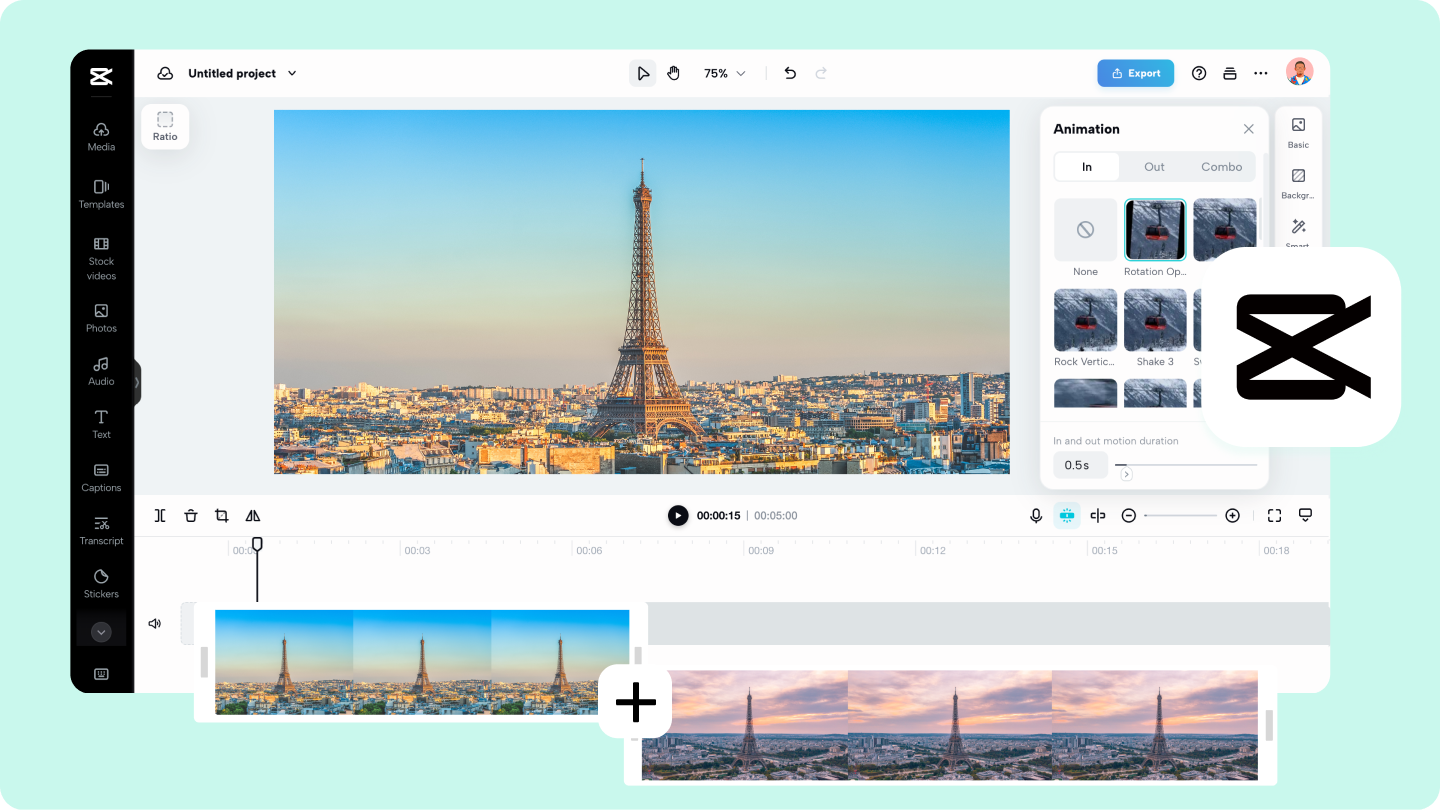The height and width of the screenshot is (810, 1440).
Task: Open the Crop tool for the clip
Action: tap(221, 515)
